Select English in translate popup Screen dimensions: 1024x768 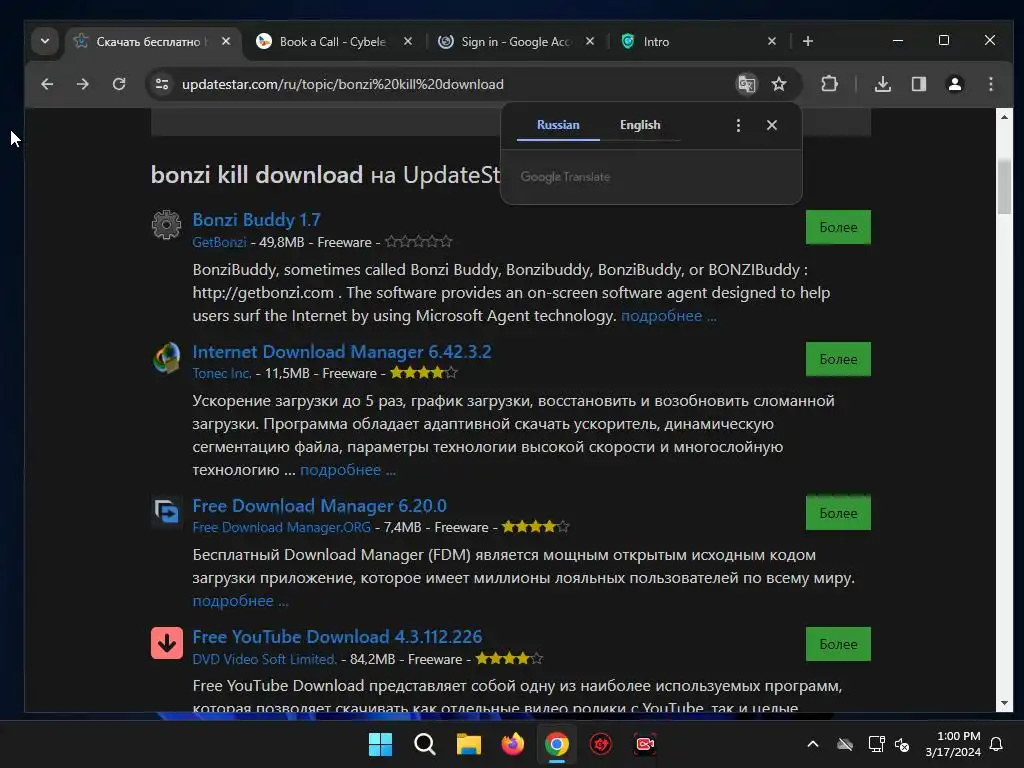point(640,125)
